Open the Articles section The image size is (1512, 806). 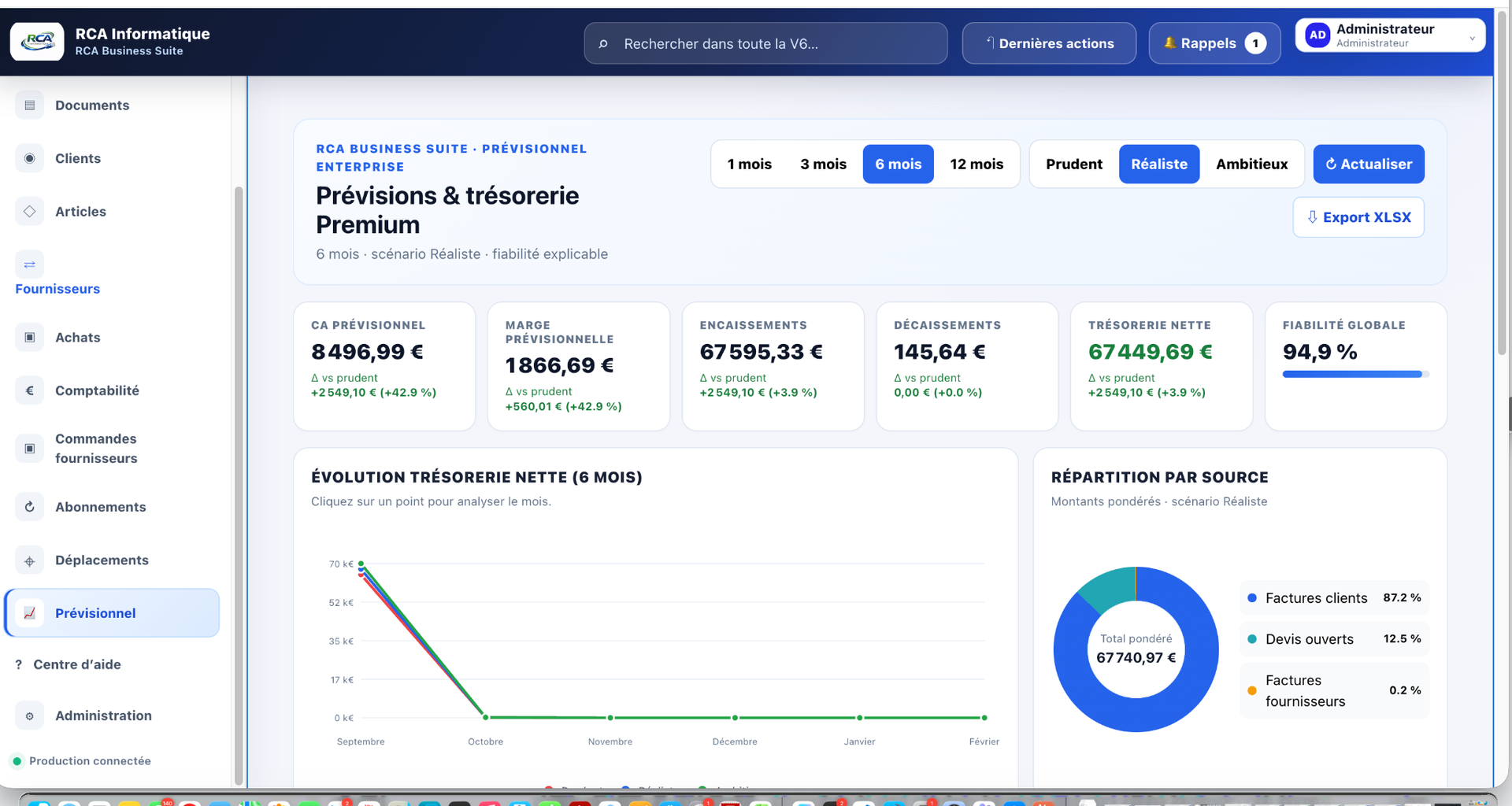tap(111, 211)
